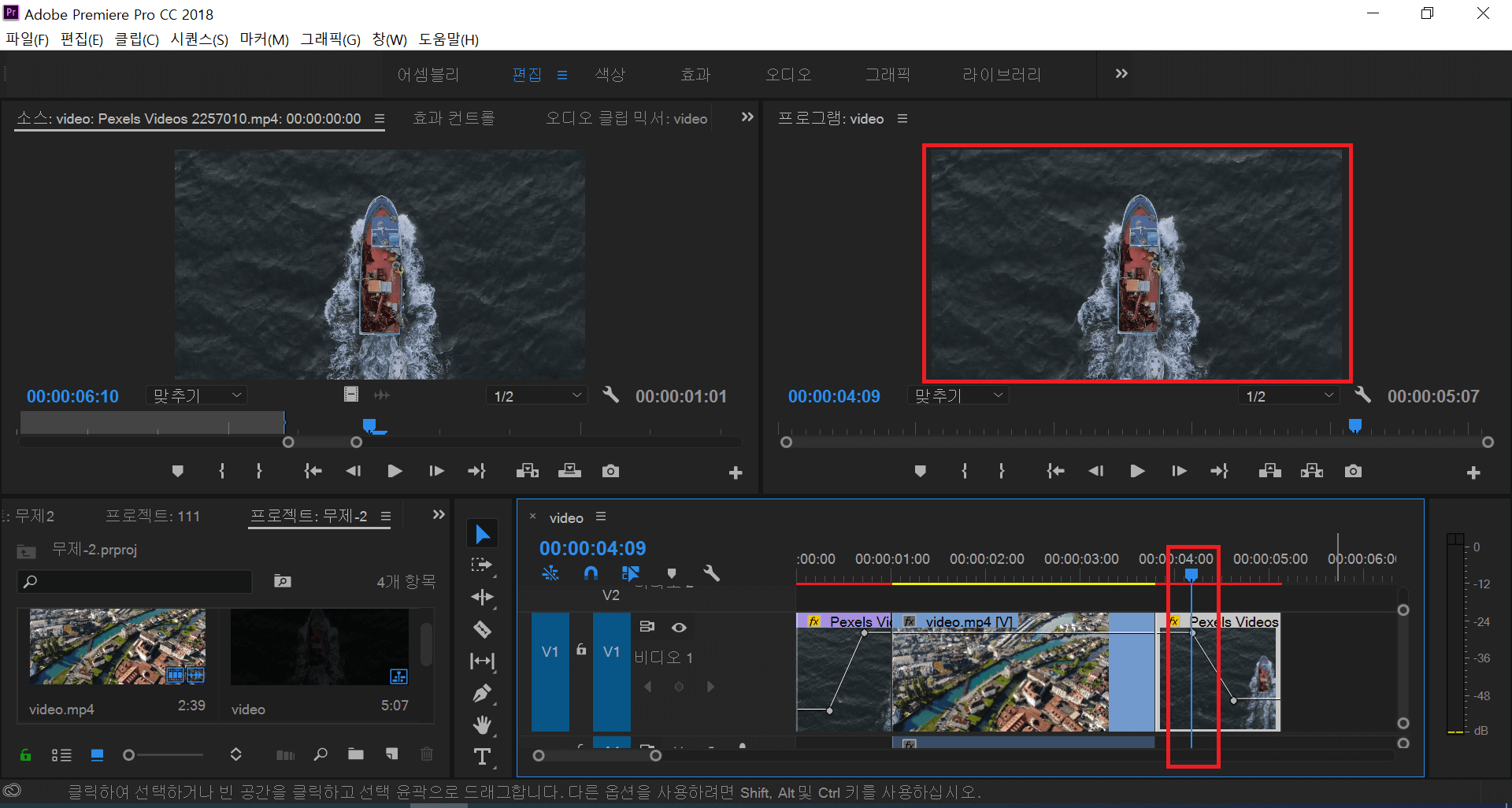Open Program monitor panel menu
Image resolution: width=1512 pixels, height=808 pixels.
tap(902, 118)
